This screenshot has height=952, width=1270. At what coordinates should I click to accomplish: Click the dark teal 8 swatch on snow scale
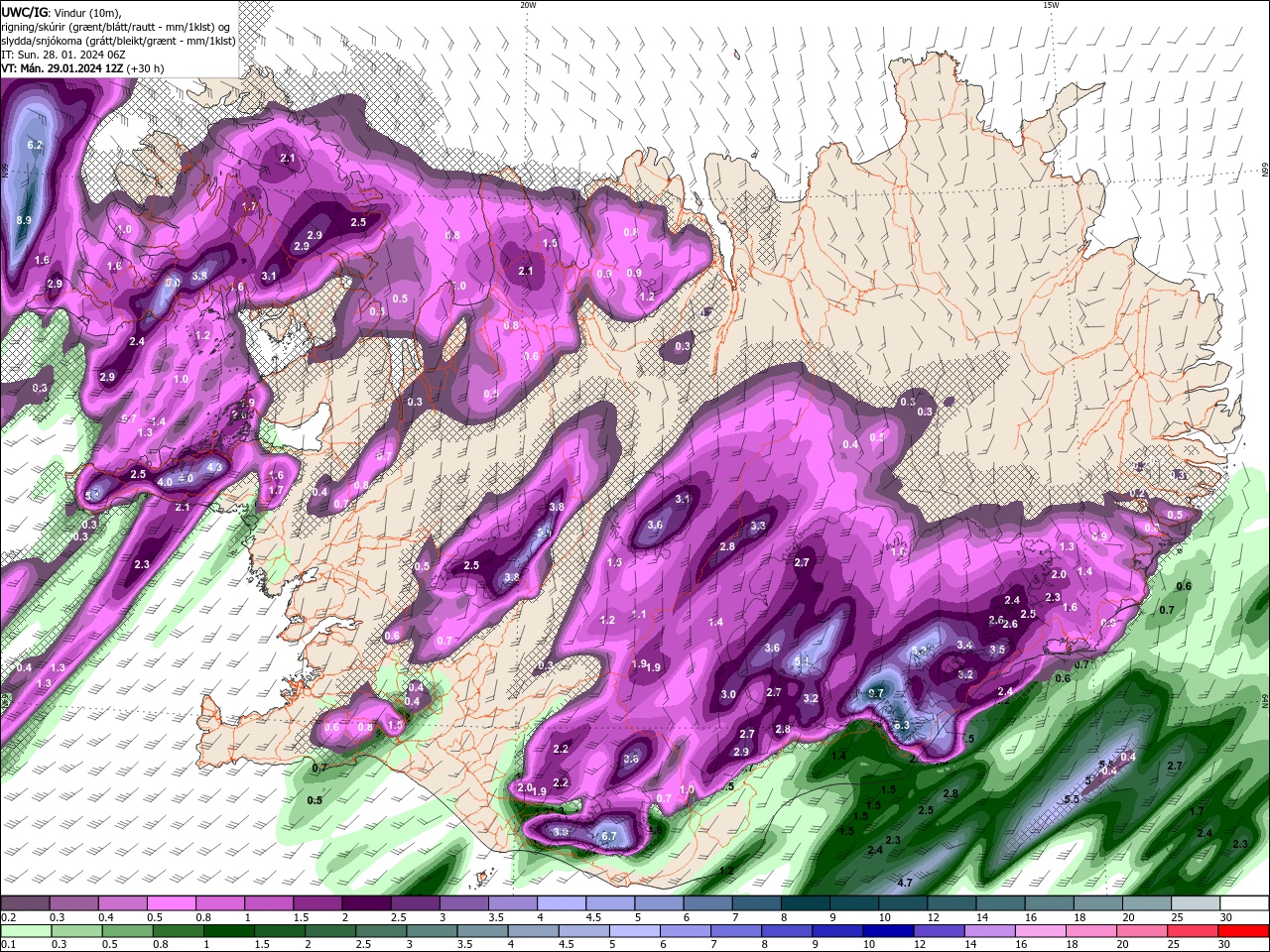coord(805,903)
